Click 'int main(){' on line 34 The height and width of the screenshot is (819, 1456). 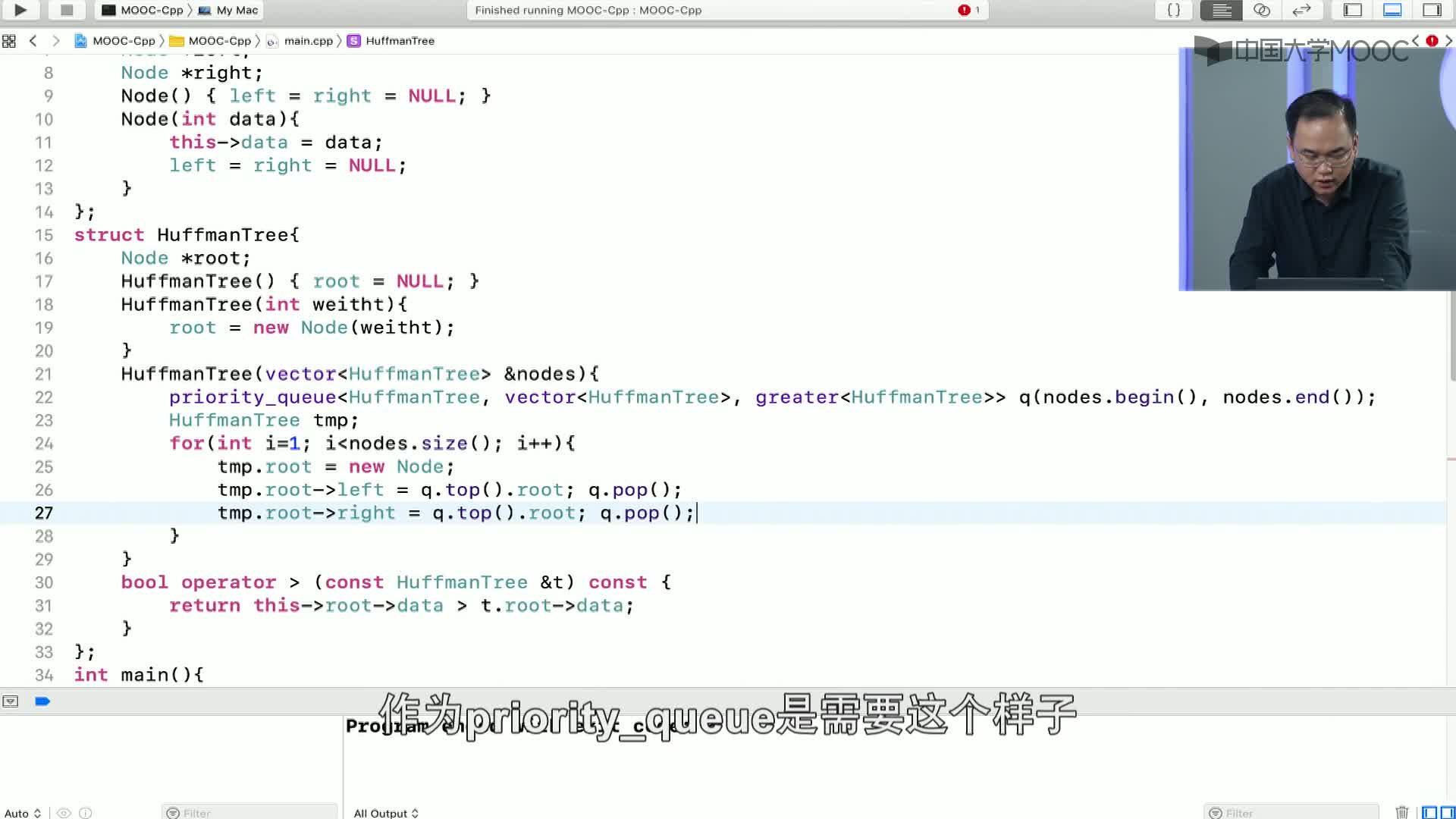click(139, 675)
